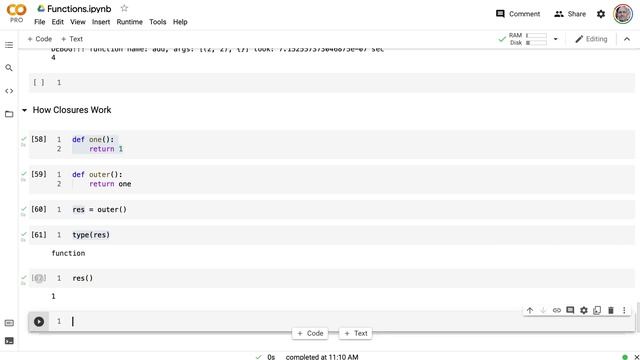Screen dimensions: 640x360
Task: Select the cell containing res()
Action: point(331,278)
